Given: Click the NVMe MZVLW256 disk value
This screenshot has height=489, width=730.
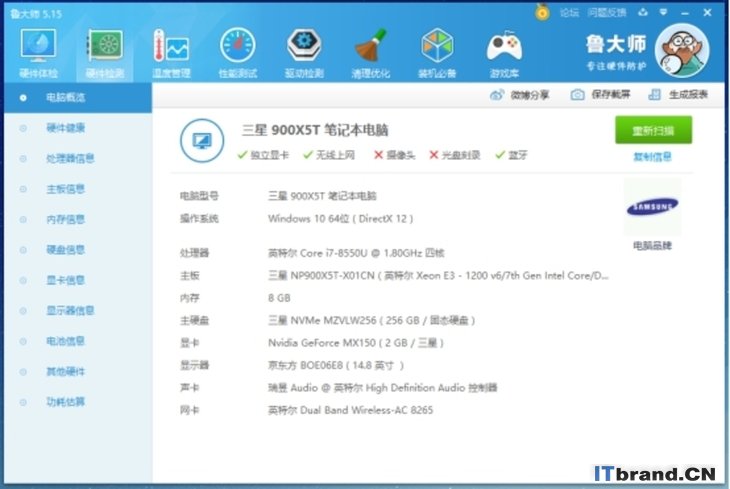Looking at the screenshot, I should (371, 320).
